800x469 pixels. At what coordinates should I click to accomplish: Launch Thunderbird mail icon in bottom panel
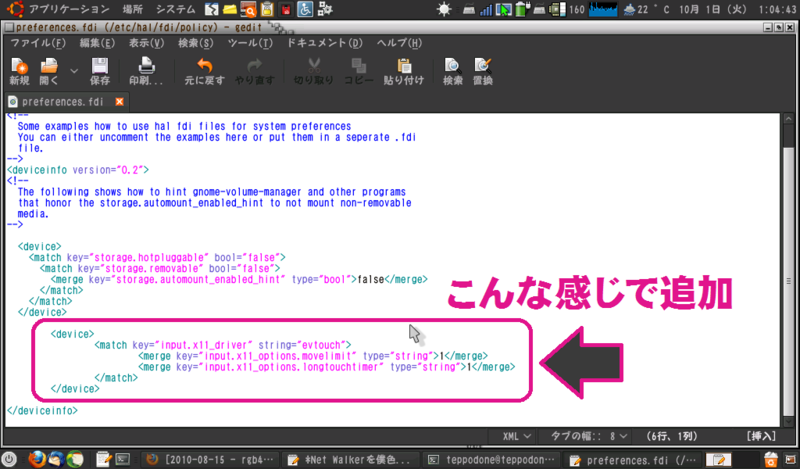point(56,459)
